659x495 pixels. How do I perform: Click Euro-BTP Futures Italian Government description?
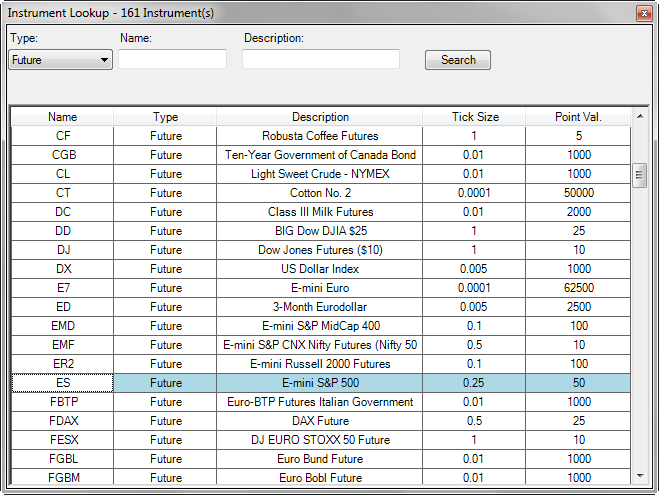pyautogui.click(x=320, y=402)
